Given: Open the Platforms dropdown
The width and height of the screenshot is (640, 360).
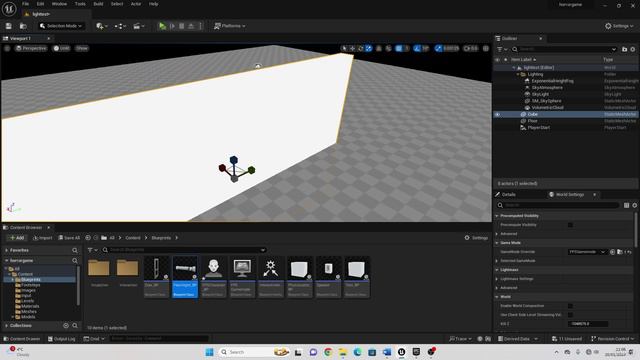Looking at the screenshot, I should click(x=229, y=26).
